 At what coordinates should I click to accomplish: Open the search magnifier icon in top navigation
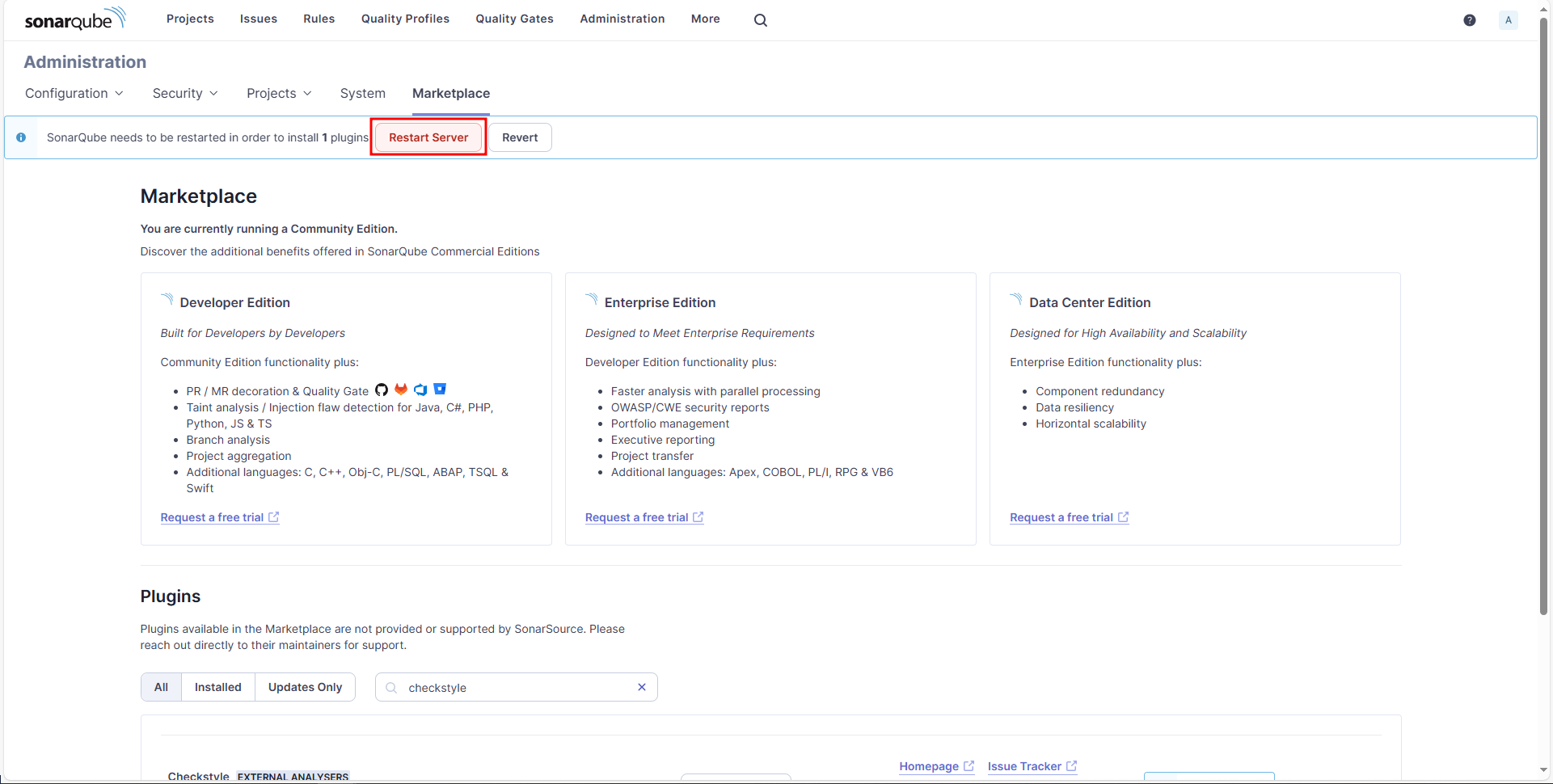click(760, 19)
